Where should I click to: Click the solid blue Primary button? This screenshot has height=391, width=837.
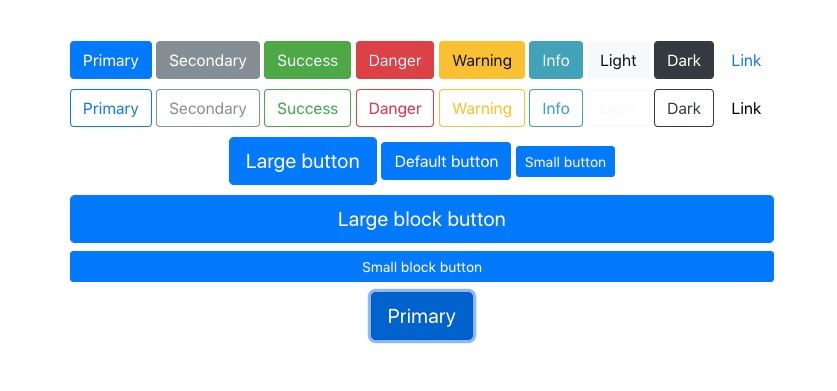click(111, 60)
